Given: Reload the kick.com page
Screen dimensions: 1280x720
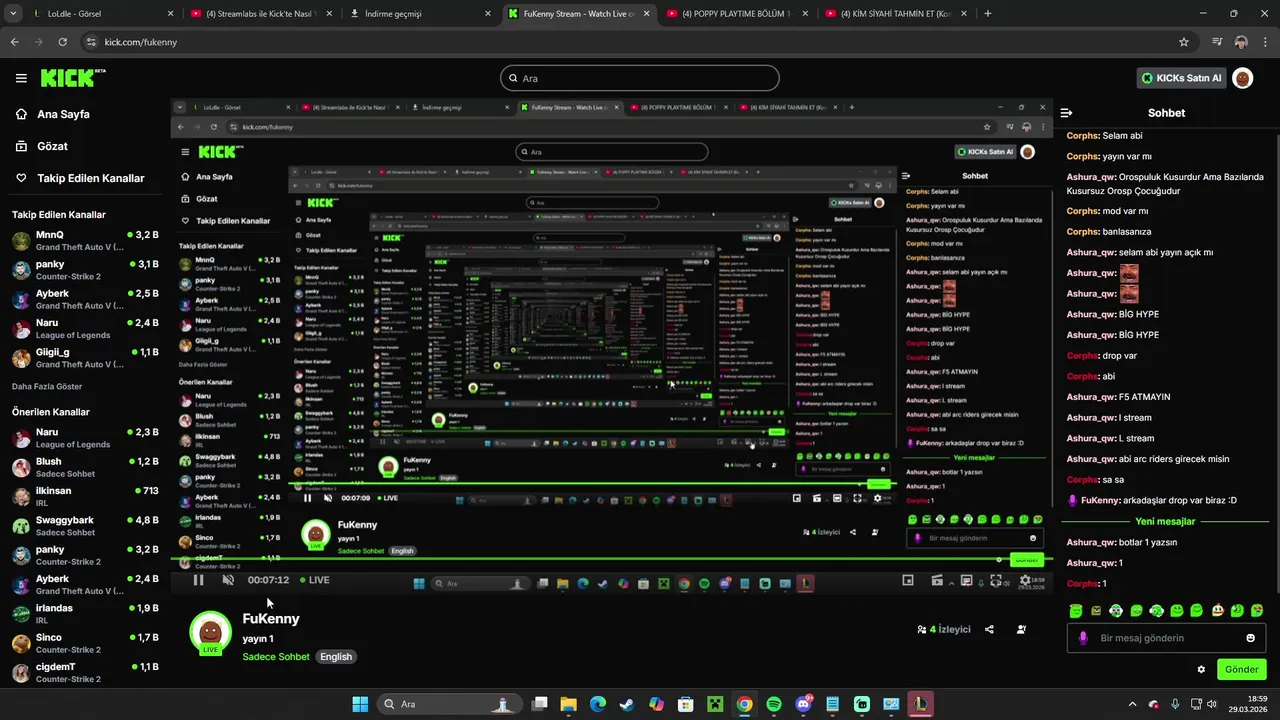Looking at the screenshot, I should click(63, 42).
